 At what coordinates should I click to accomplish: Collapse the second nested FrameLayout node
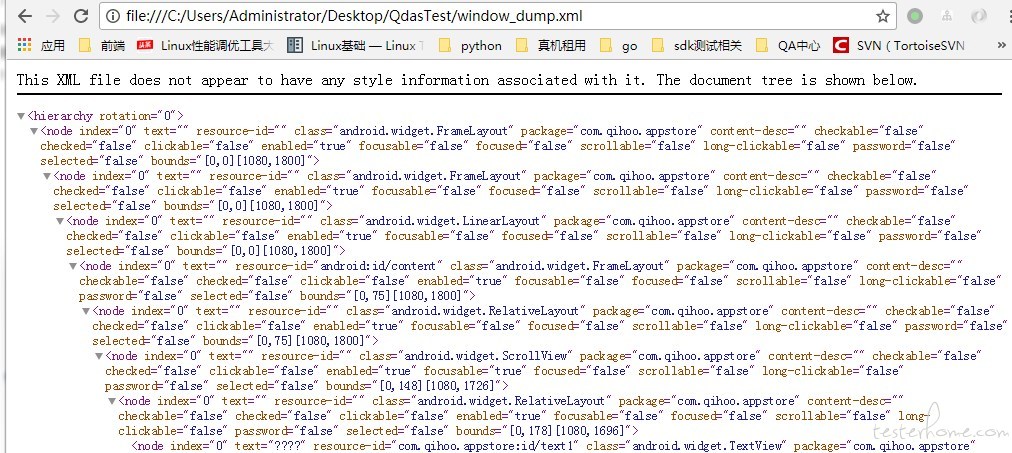[47, 176]
